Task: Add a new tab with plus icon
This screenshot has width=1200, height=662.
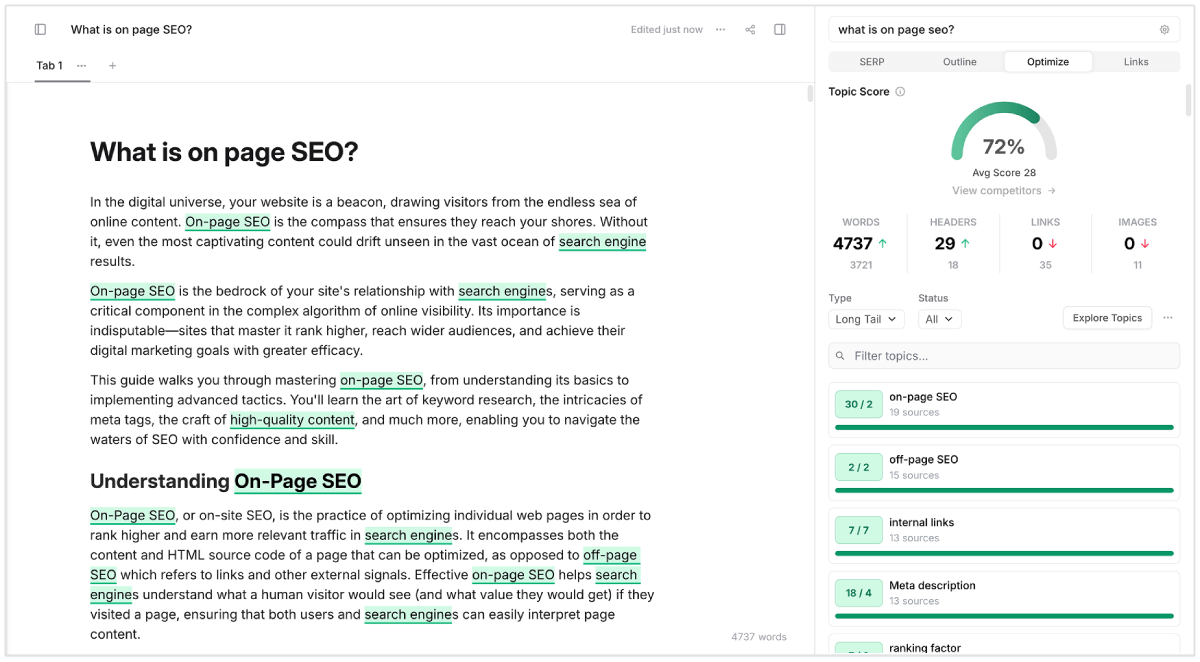Action: 112,66
